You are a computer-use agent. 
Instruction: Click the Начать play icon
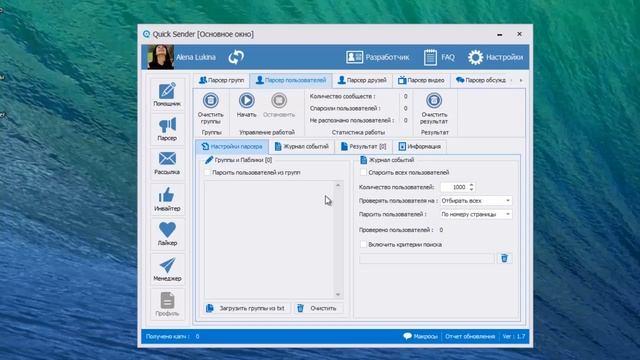247,100
